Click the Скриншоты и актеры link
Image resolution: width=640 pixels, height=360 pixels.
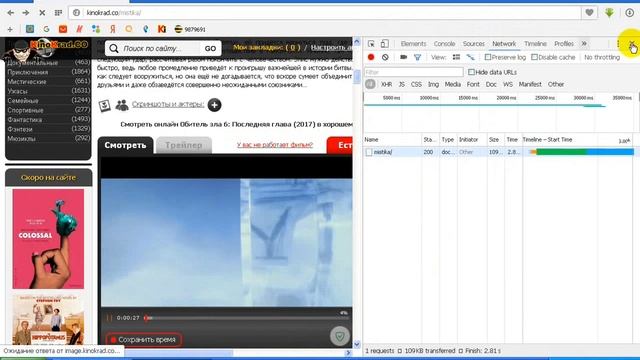pos(168,104)
